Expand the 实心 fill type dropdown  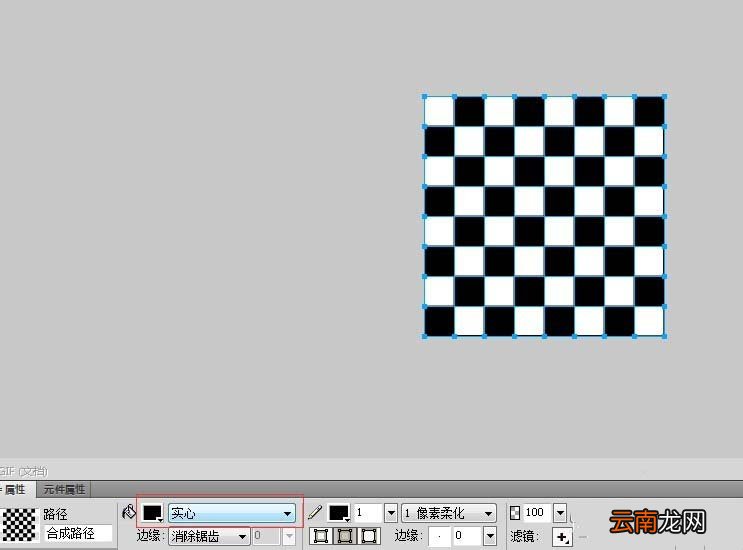(232, 513)
